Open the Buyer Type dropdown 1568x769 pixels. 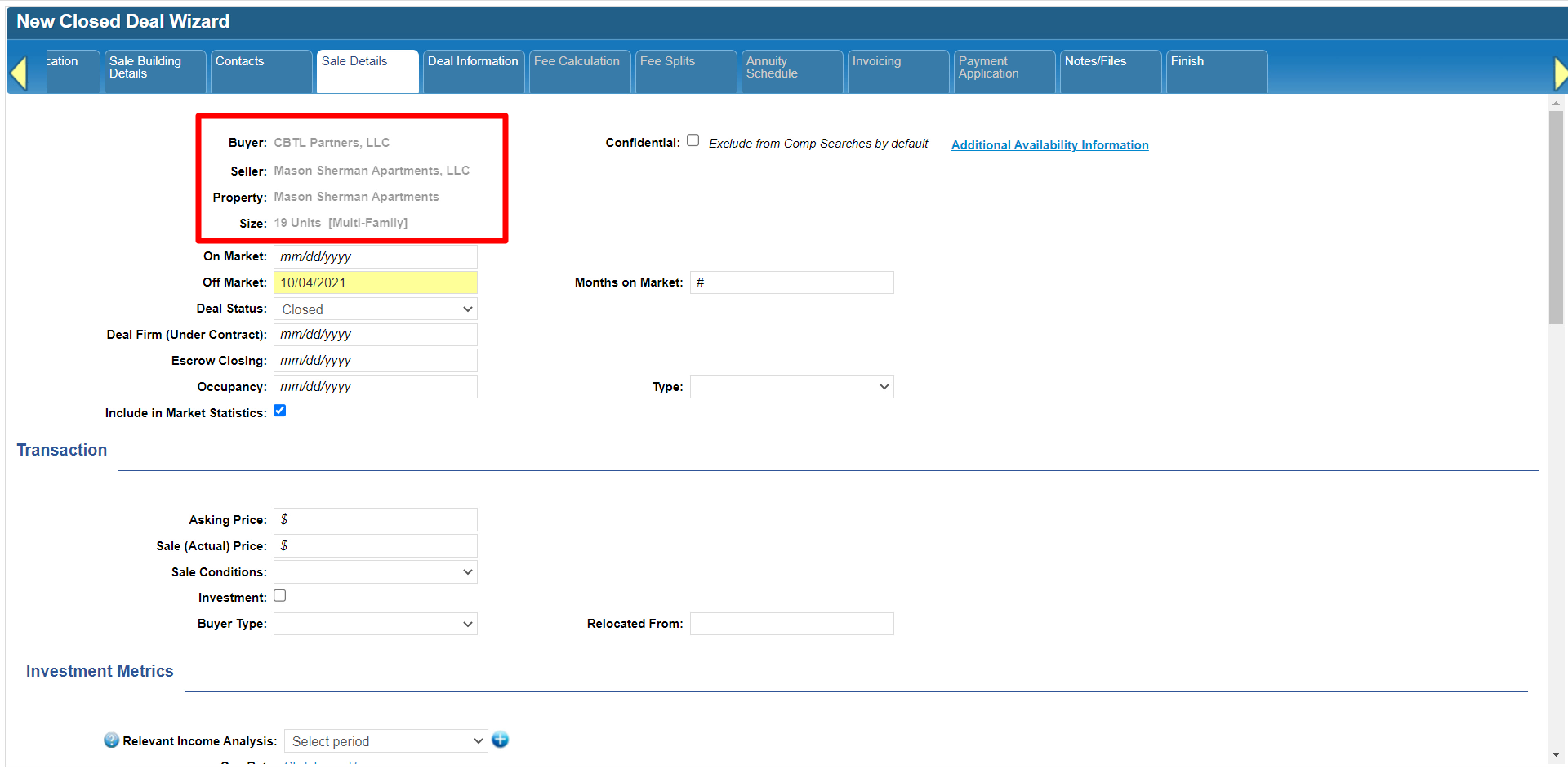point(376,625)
